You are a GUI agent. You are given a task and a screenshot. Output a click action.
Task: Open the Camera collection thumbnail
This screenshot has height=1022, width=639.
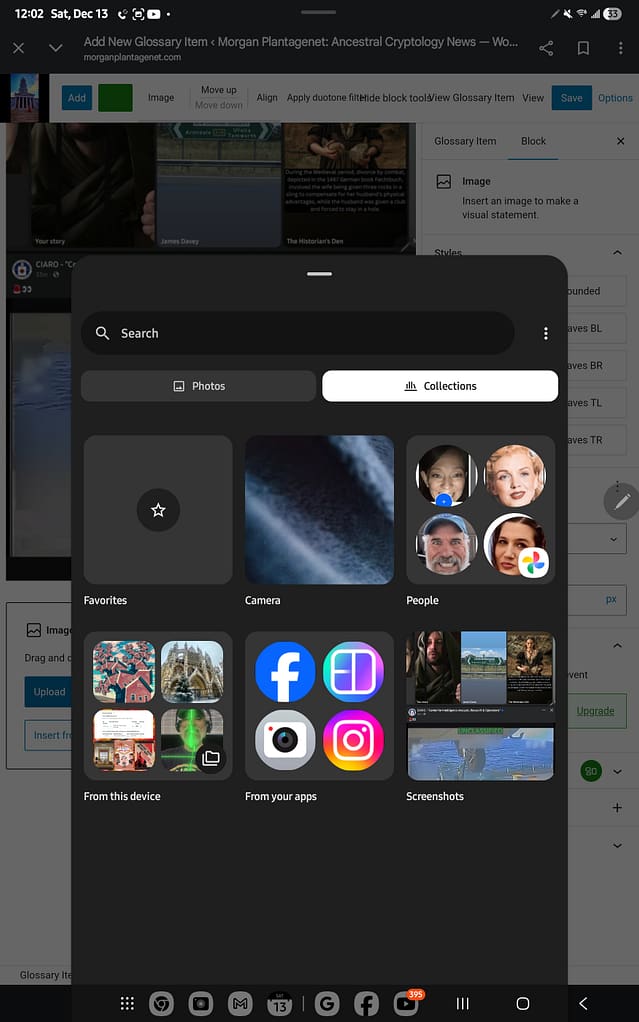[319, 510]
